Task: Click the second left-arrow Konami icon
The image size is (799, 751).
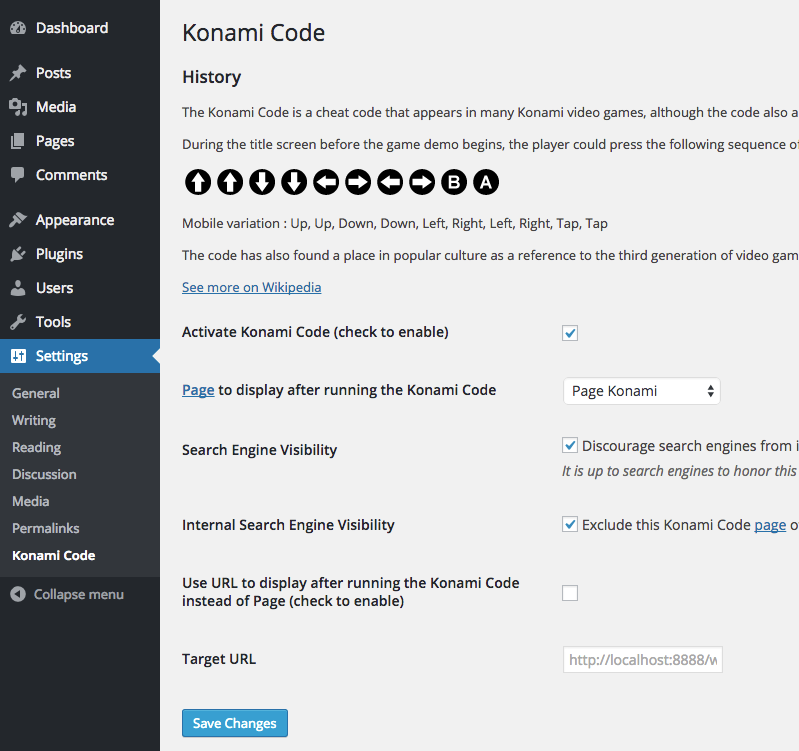Action: 390,182
